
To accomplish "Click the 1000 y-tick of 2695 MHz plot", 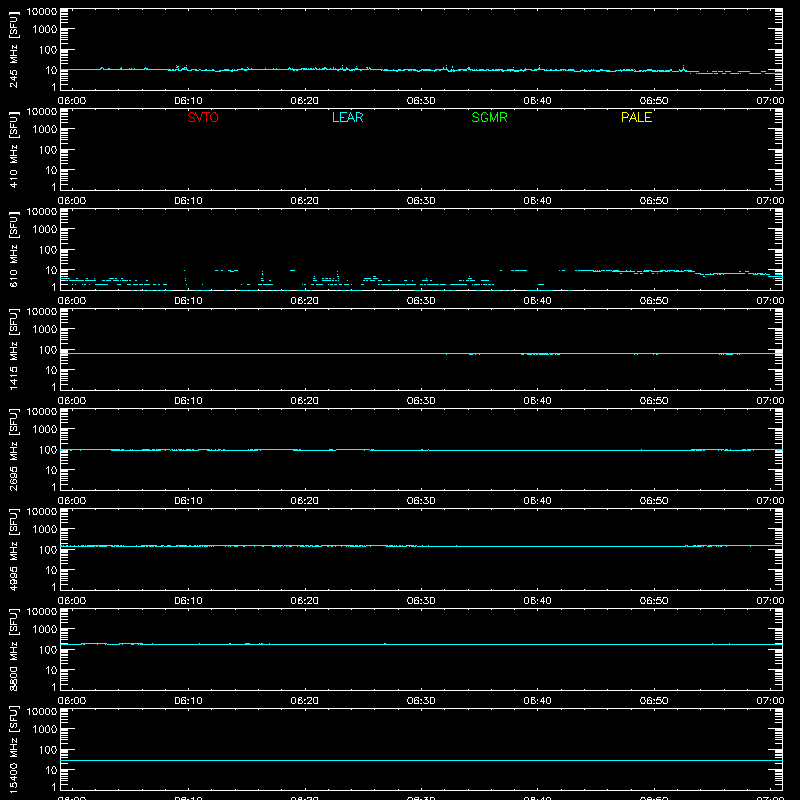I will click(x=45, y=430).
